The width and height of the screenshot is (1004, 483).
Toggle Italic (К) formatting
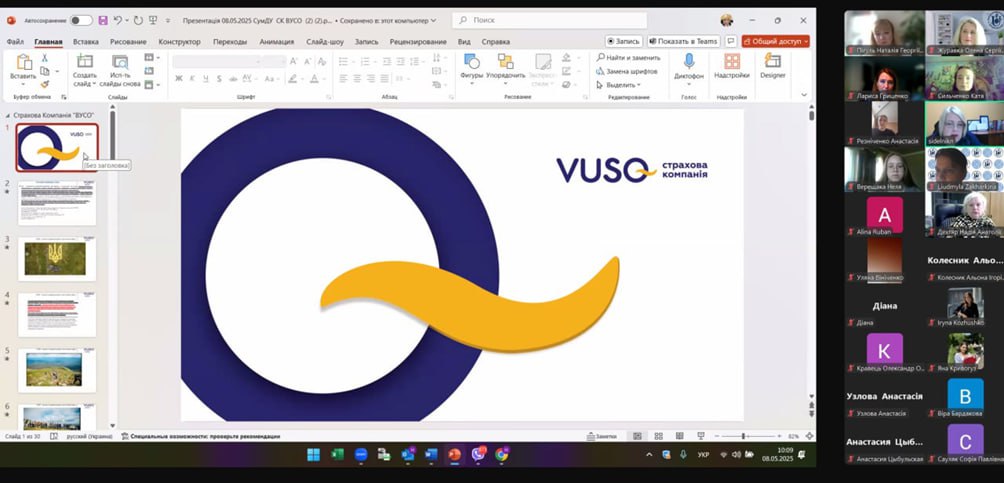click(193, 79)
